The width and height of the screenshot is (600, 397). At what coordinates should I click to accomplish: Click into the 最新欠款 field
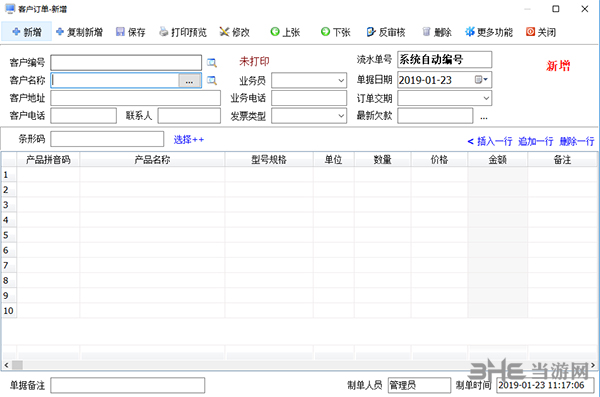[435, 116]
